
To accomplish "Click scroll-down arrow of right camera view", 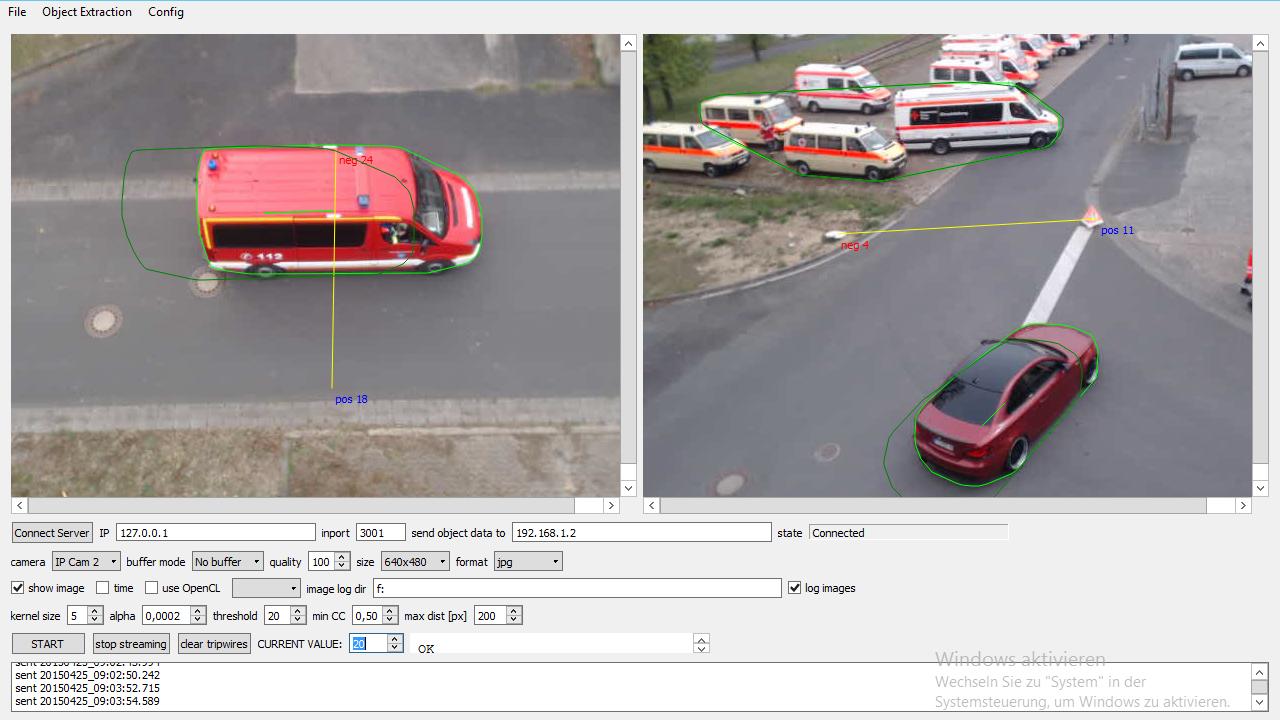I will pos(1260,488).
